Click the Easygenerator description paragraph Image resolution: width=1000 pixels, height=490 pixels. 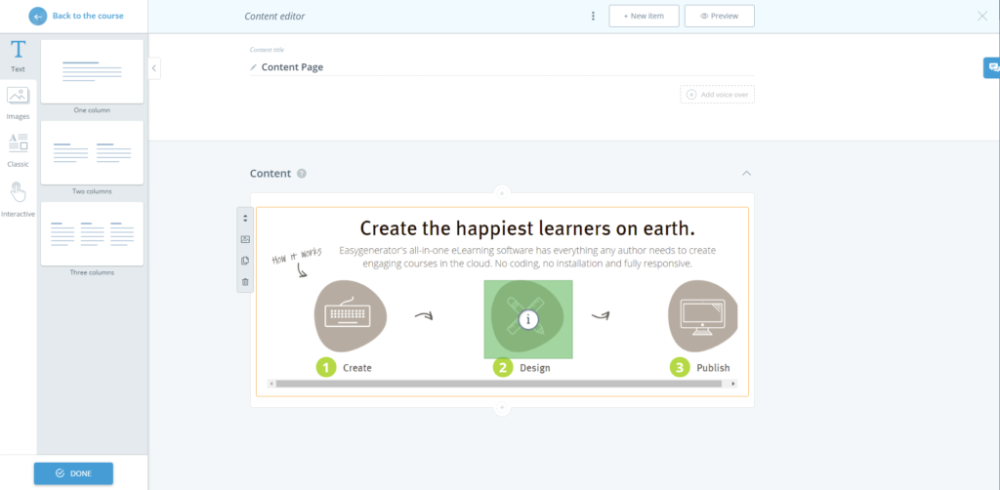tap(527, 256)
